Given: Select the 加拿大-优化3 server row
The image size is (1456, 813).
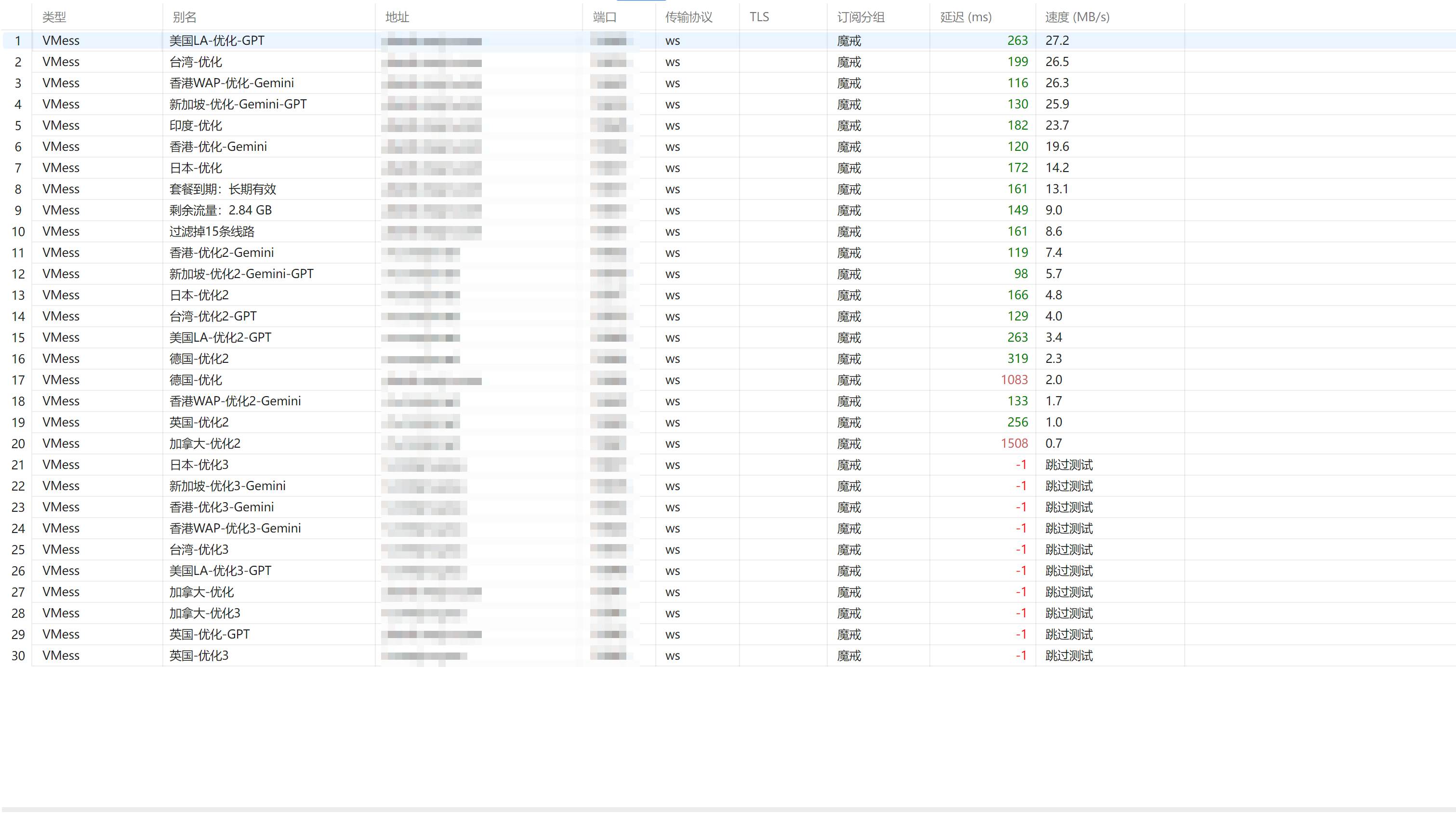Looking at the screenshot, I should (x=728, y=613).
